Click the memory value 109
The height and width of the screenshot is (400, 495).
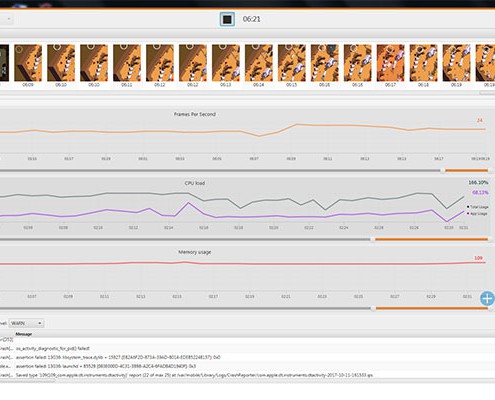478,258
